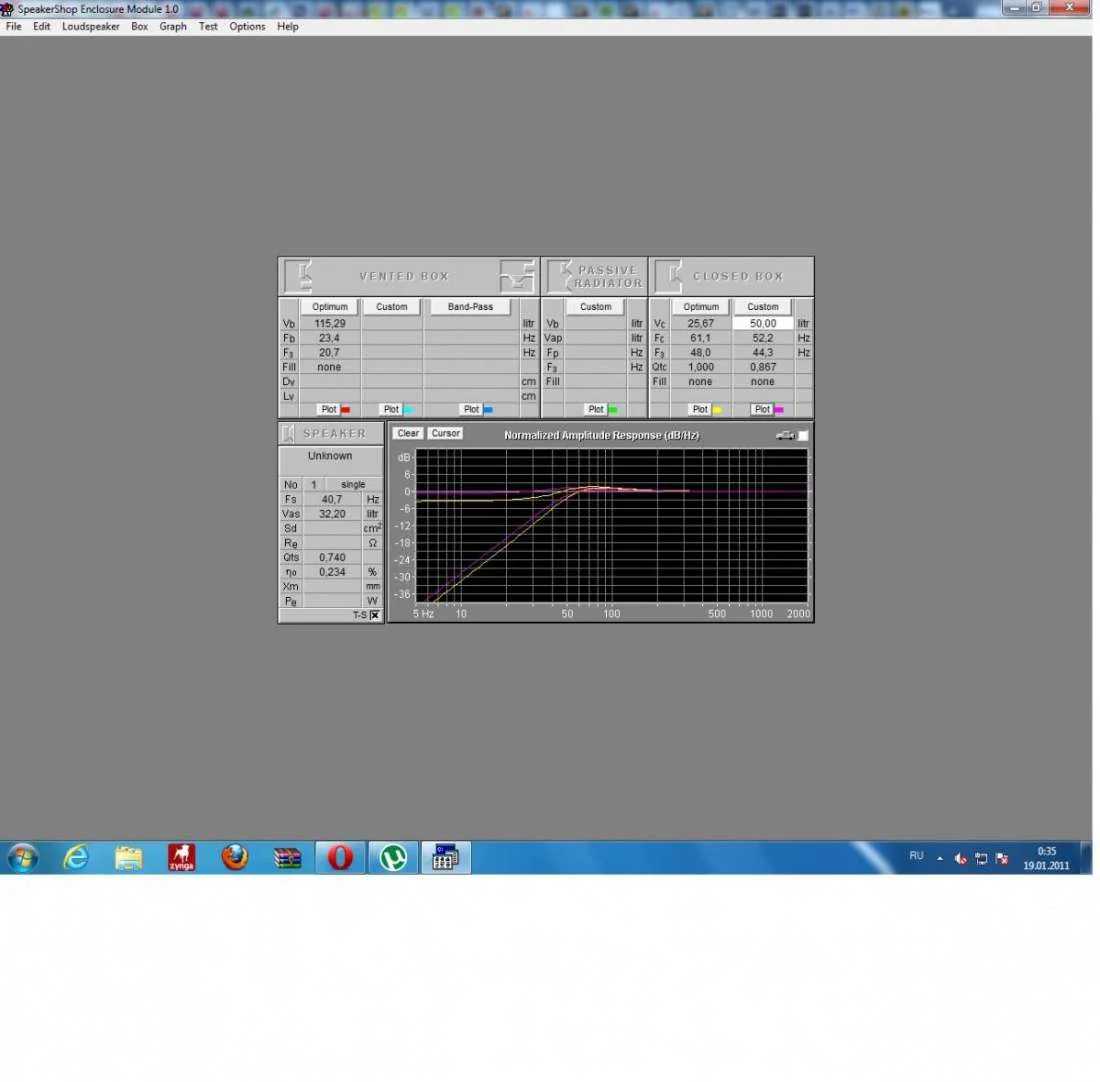Click the Qts value 0,740 field
The height and width of the screenshot is (1082, 1100).
point(332,557)
